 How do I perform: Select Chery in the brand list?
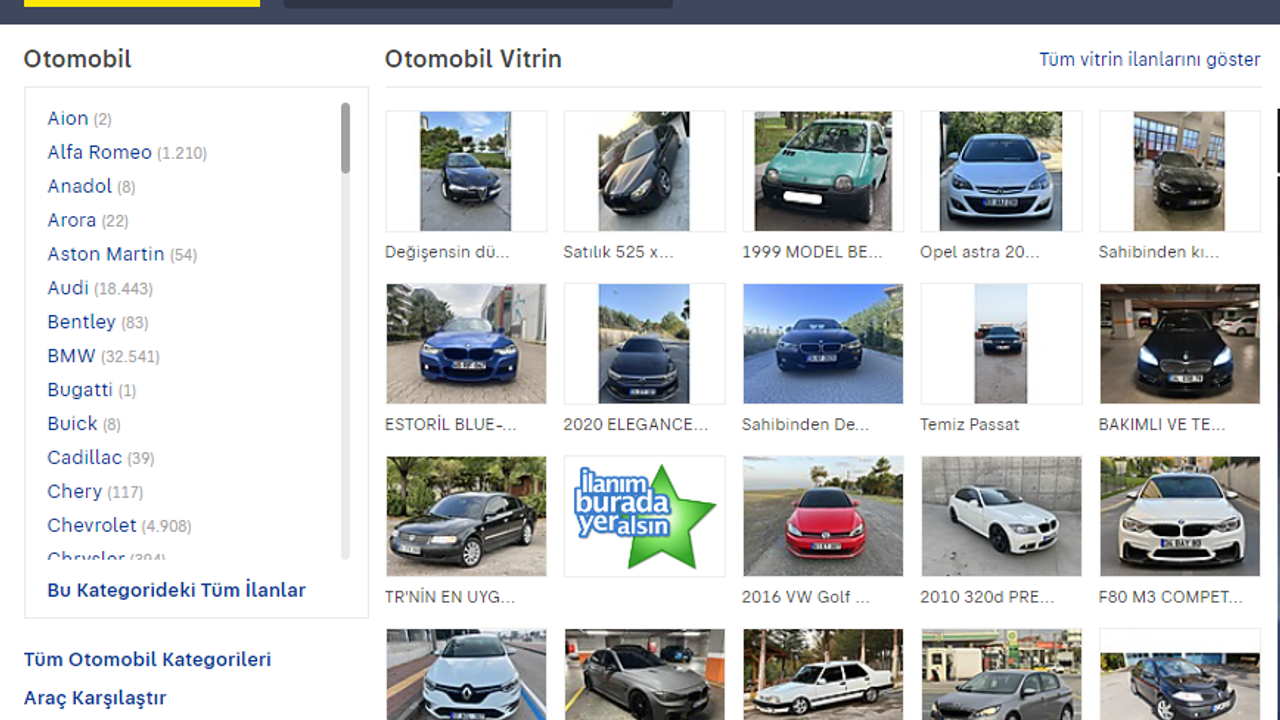point(74,492)
